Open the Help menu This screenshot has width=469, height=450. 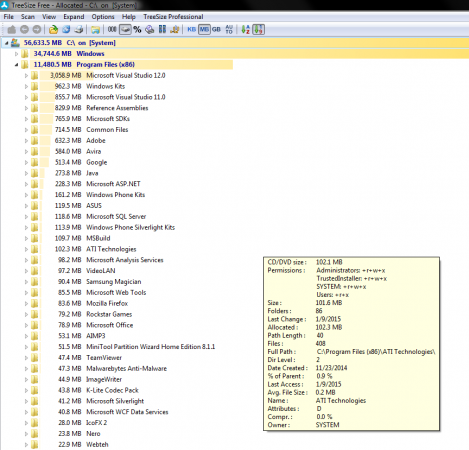point(129,17)
